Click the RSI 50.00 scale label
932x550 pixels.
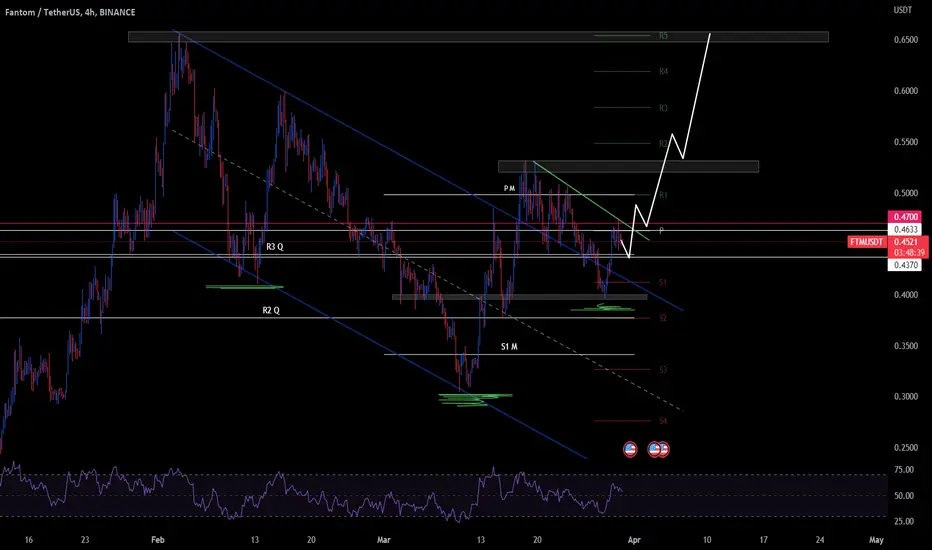pyautogui.click(x=904, y=496)
